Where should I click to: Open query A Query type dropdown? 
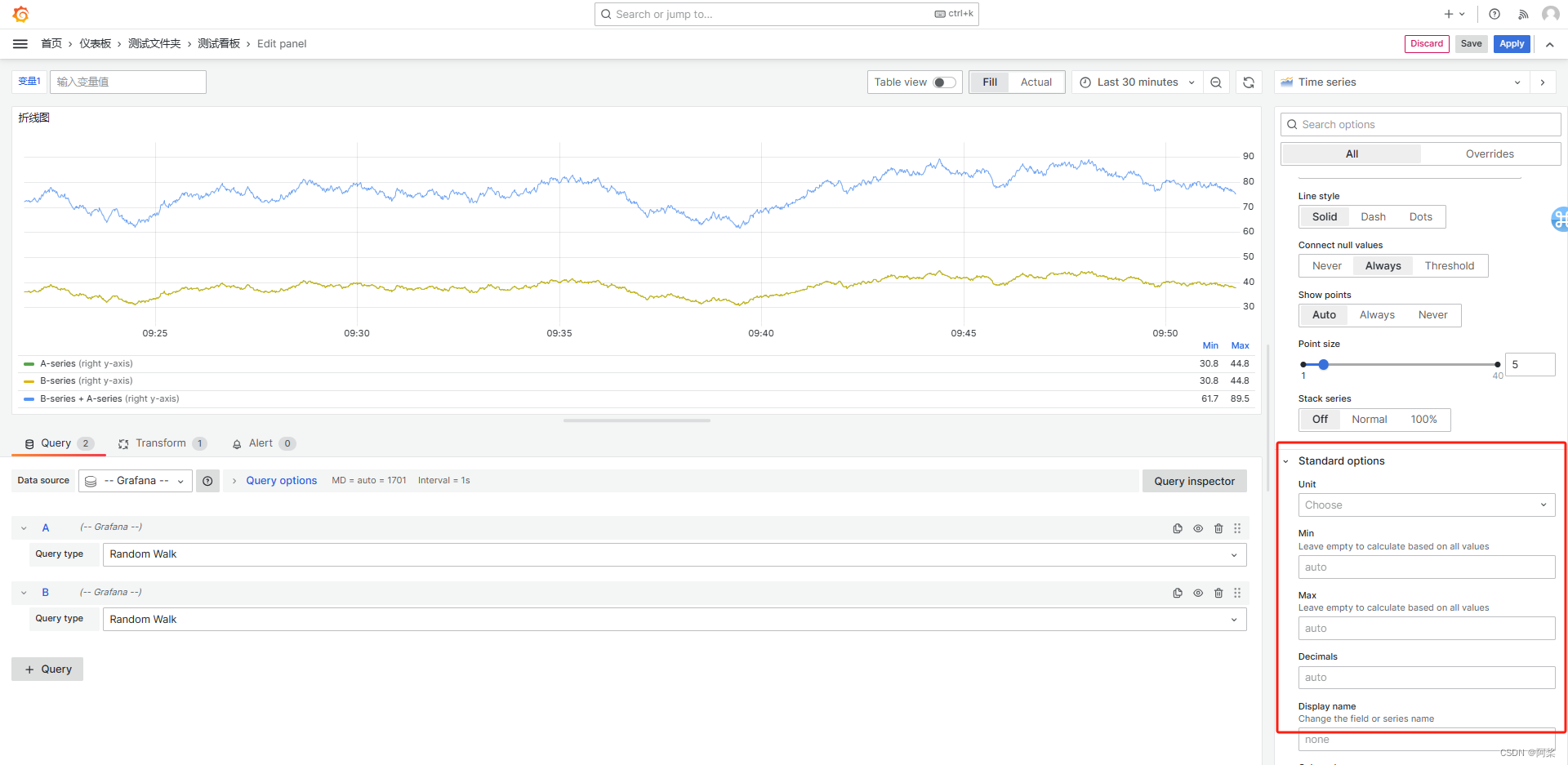[675, 555]
